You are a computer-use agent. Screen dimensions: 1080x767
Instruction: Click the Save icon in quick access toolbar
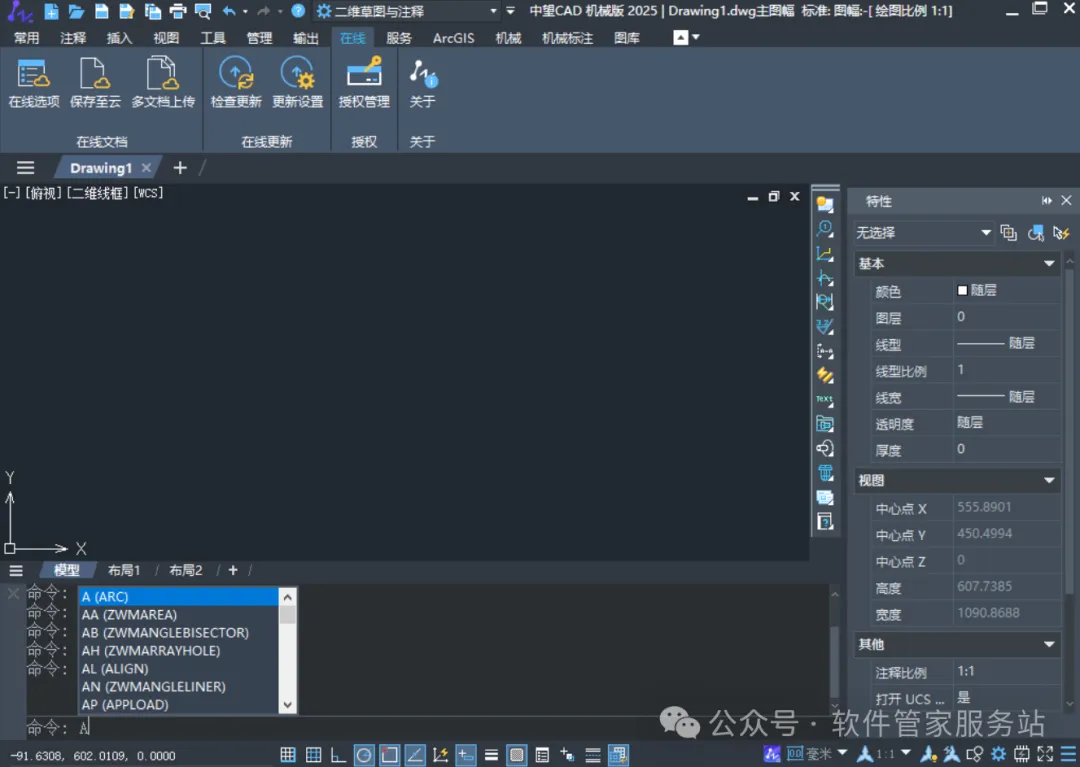[101, 11]
